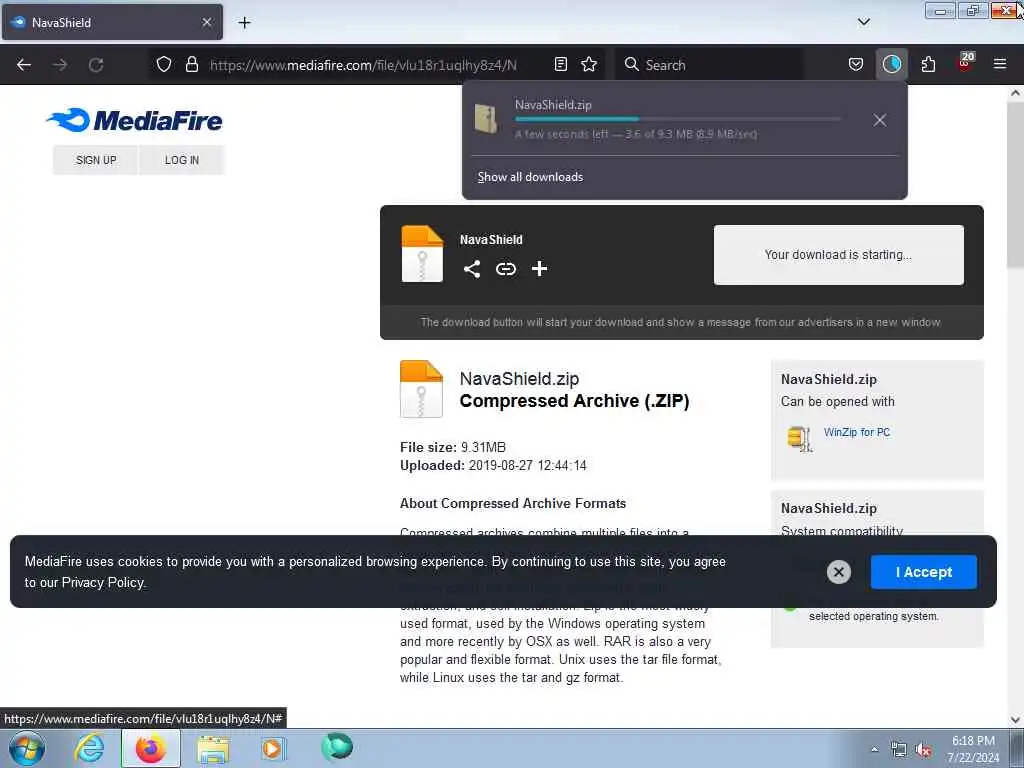Expand the list all tabs chevron

click(x=864, y=22)
